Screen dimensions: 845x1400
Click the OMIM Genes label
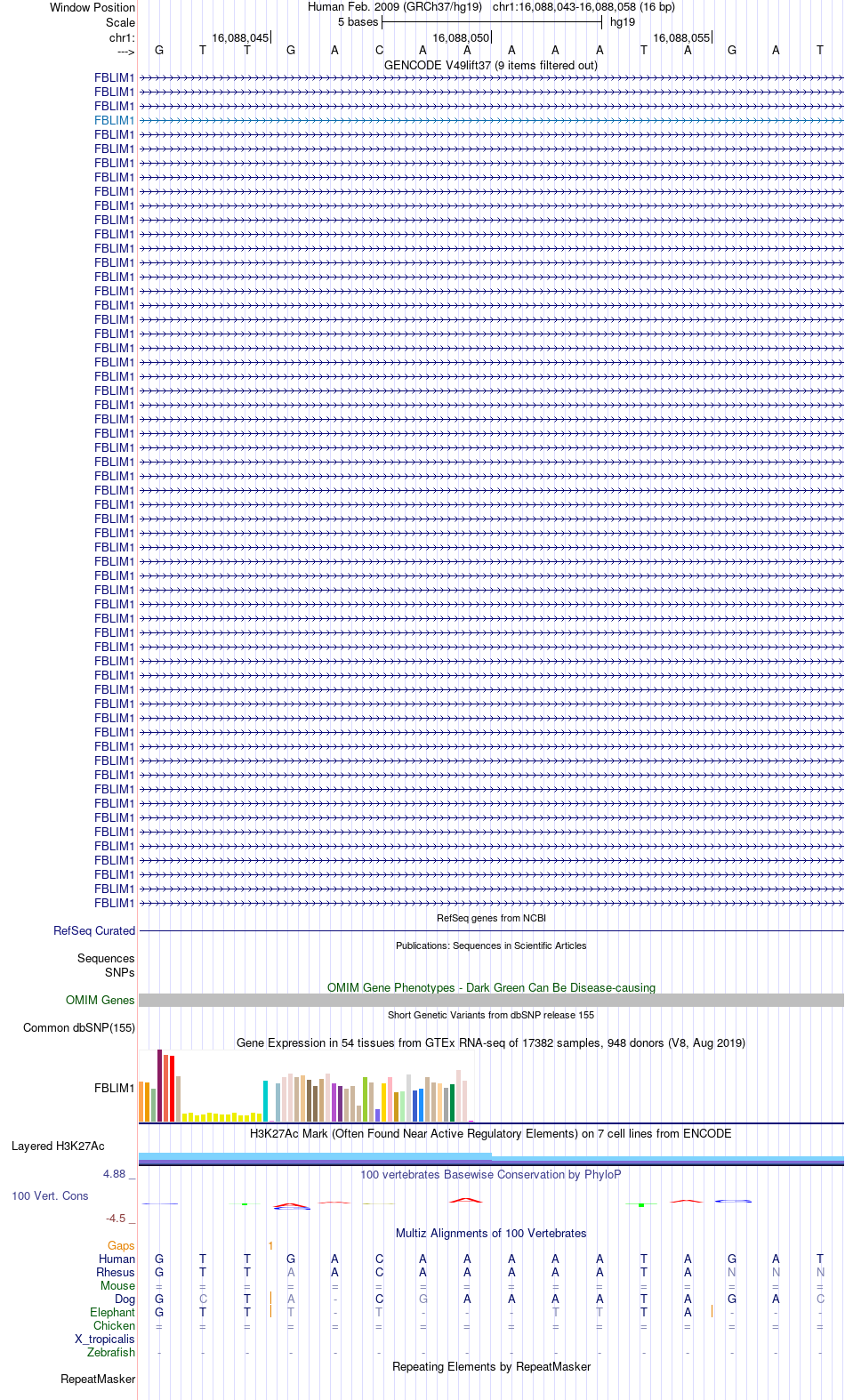pyautogui.click(x=101, y=1000)
